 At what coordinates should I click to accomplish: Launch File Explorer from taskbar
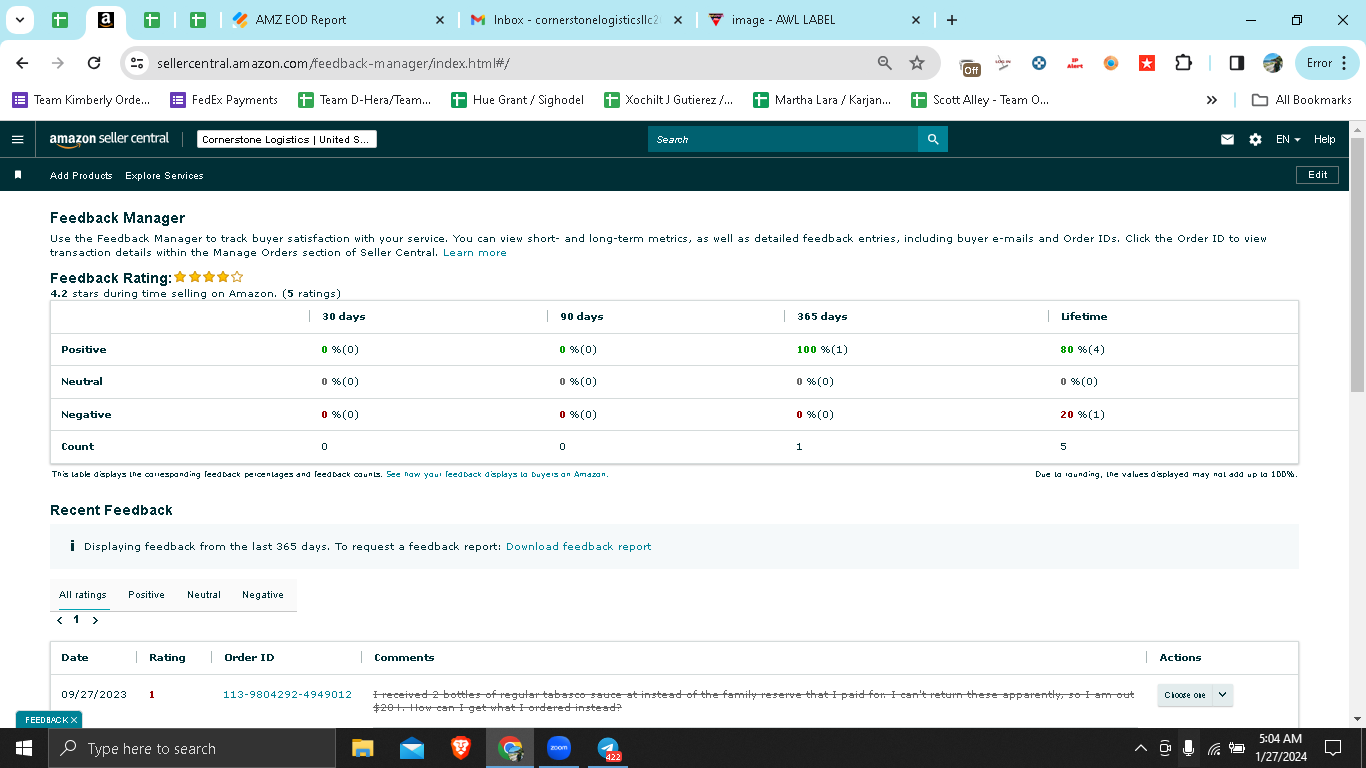362,748
